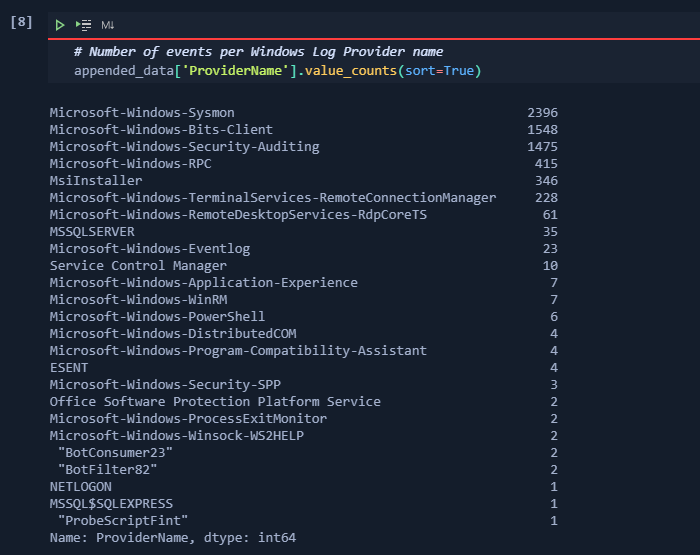Click the count value 10

pos(550,265)
